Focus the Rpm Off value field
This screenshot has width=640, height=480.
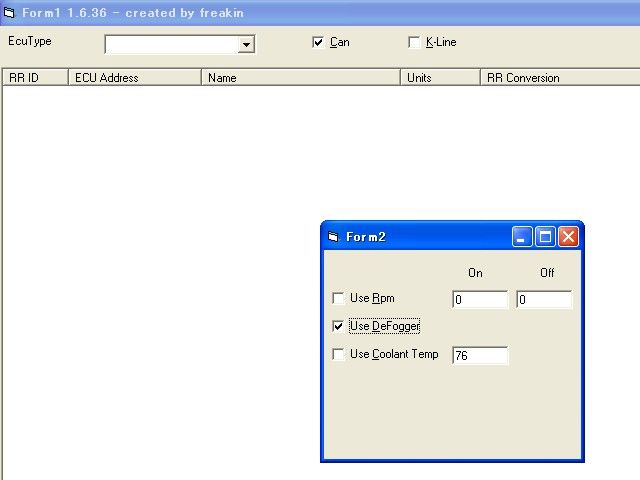pyautogui.click(x=544, y=300)
